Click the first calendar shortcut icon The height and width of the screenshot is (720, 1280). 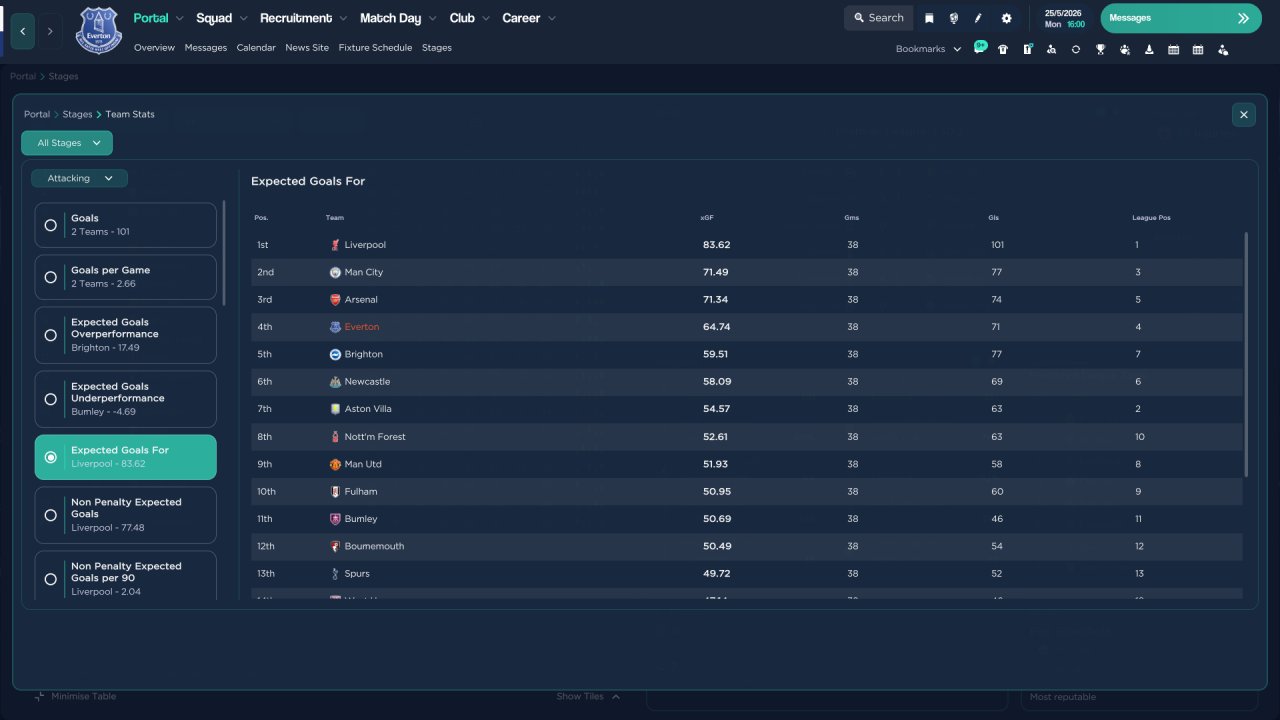(x=1174, y=49)
